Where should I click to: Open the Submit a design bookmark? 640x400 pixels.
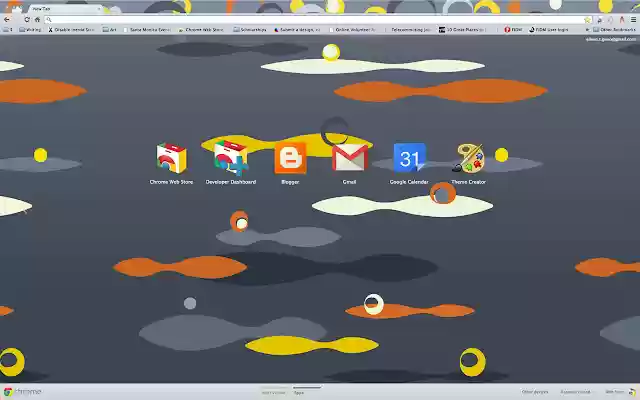(x=297, y=30)
